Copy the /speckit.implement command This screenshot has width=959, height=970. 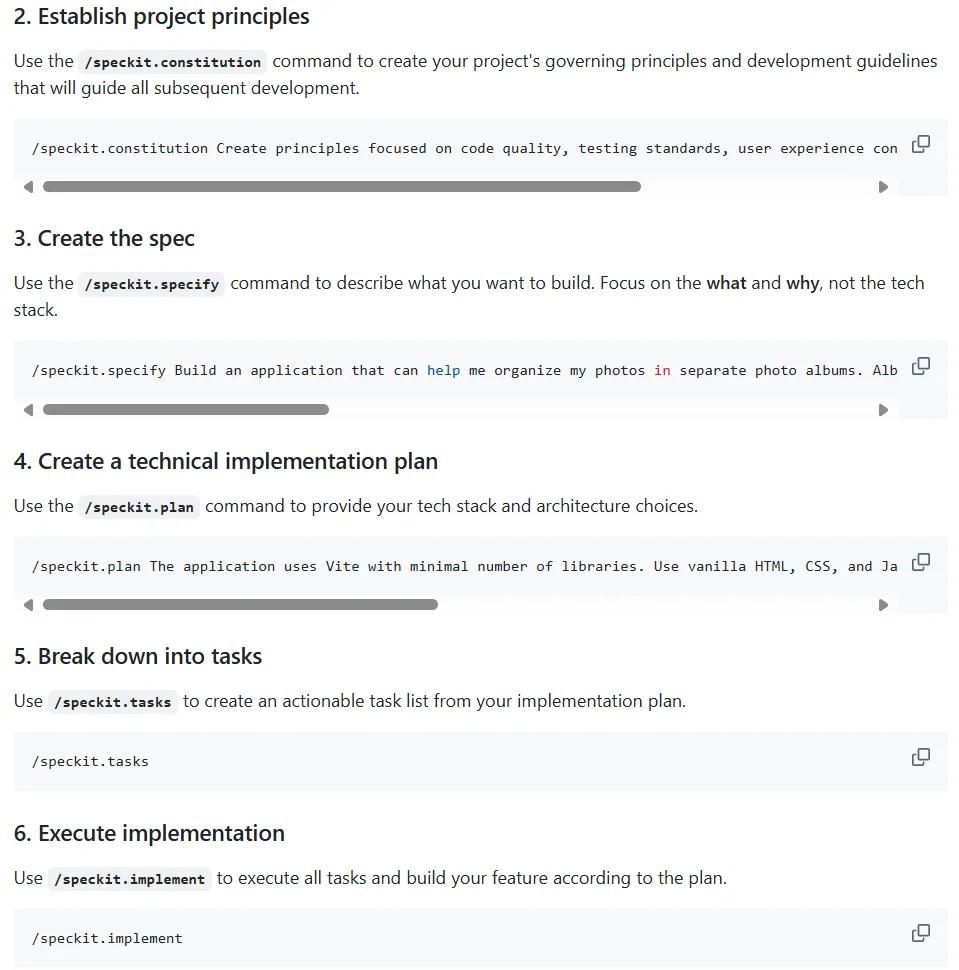920,934
